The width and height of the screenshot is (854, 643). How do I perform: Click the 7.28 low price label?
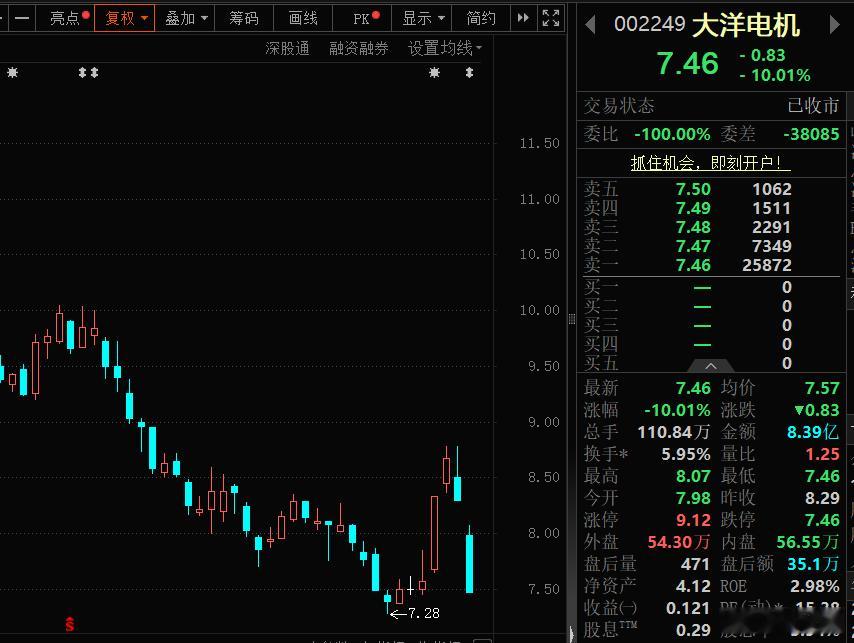[424, 613]
